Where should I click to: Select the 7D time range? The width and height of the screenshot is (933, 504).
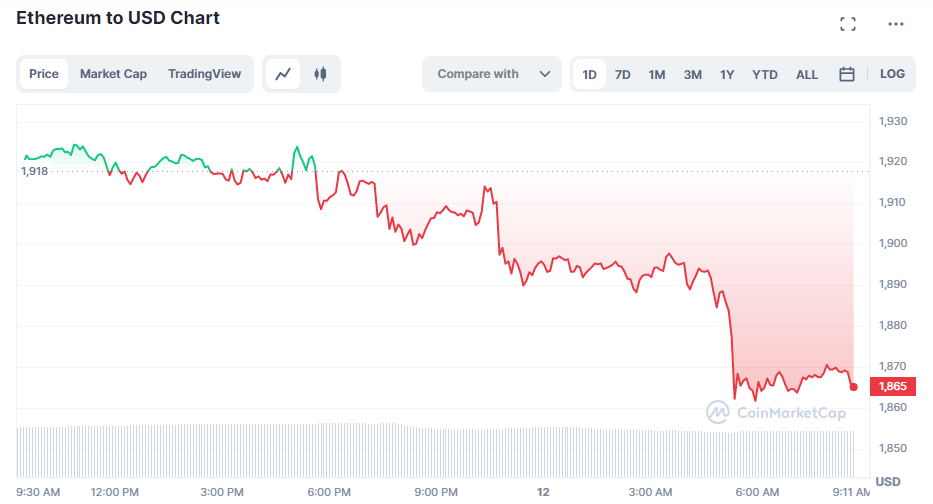[622, 74]
